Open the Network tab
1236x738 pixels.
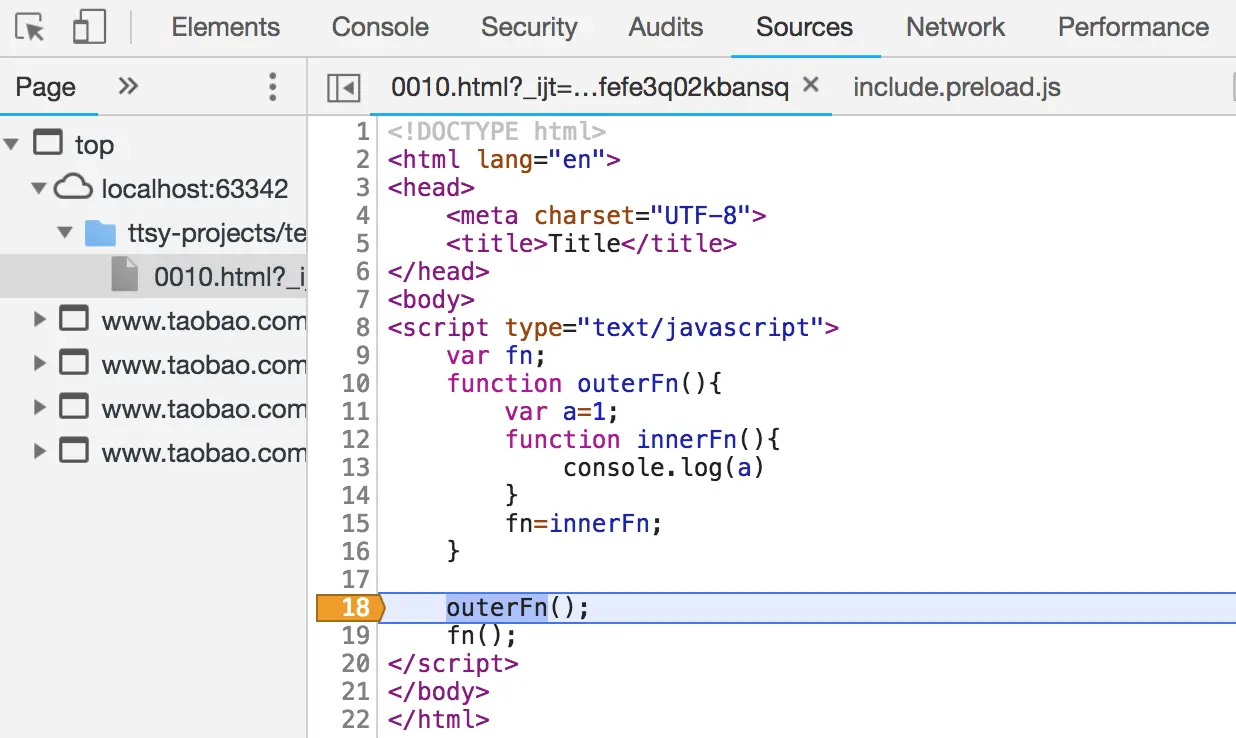coord(955,28)
